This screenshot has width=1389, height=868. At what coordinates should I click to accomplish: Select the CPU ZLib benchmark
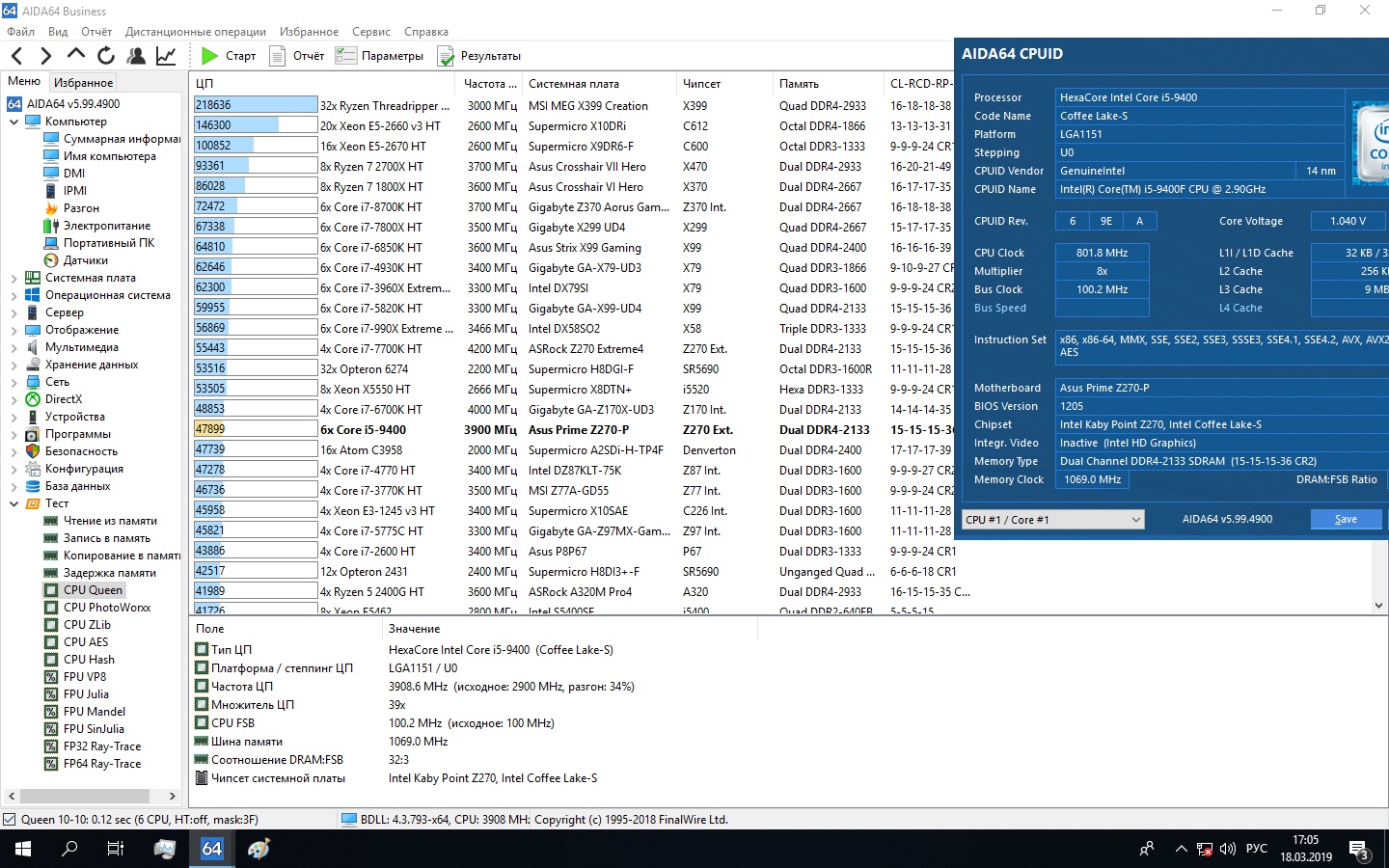click(x=78, y=625)
